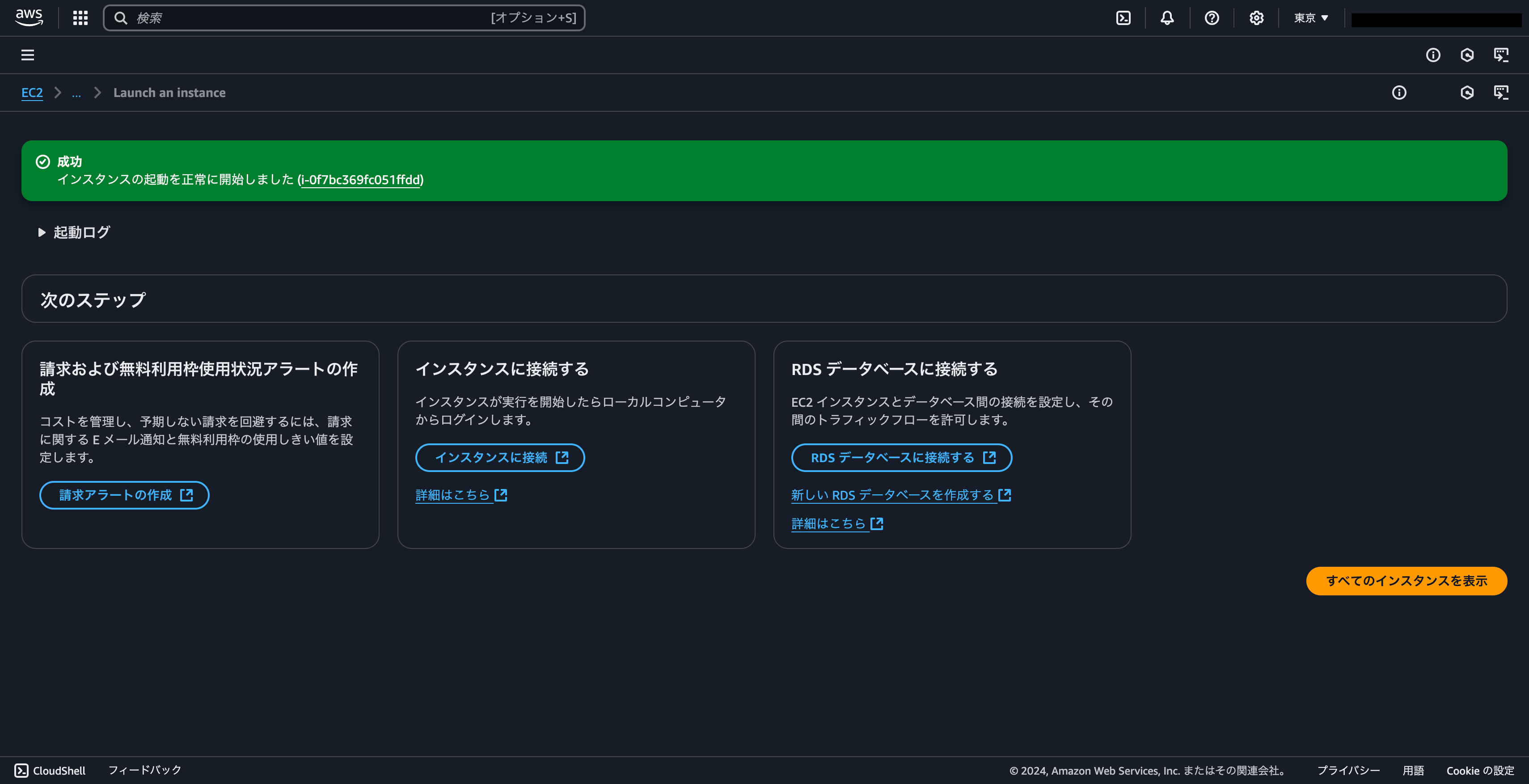Open the hamburger navigation menu
The width and height of the screenshot is (1529, 784).
pos(28,55)
